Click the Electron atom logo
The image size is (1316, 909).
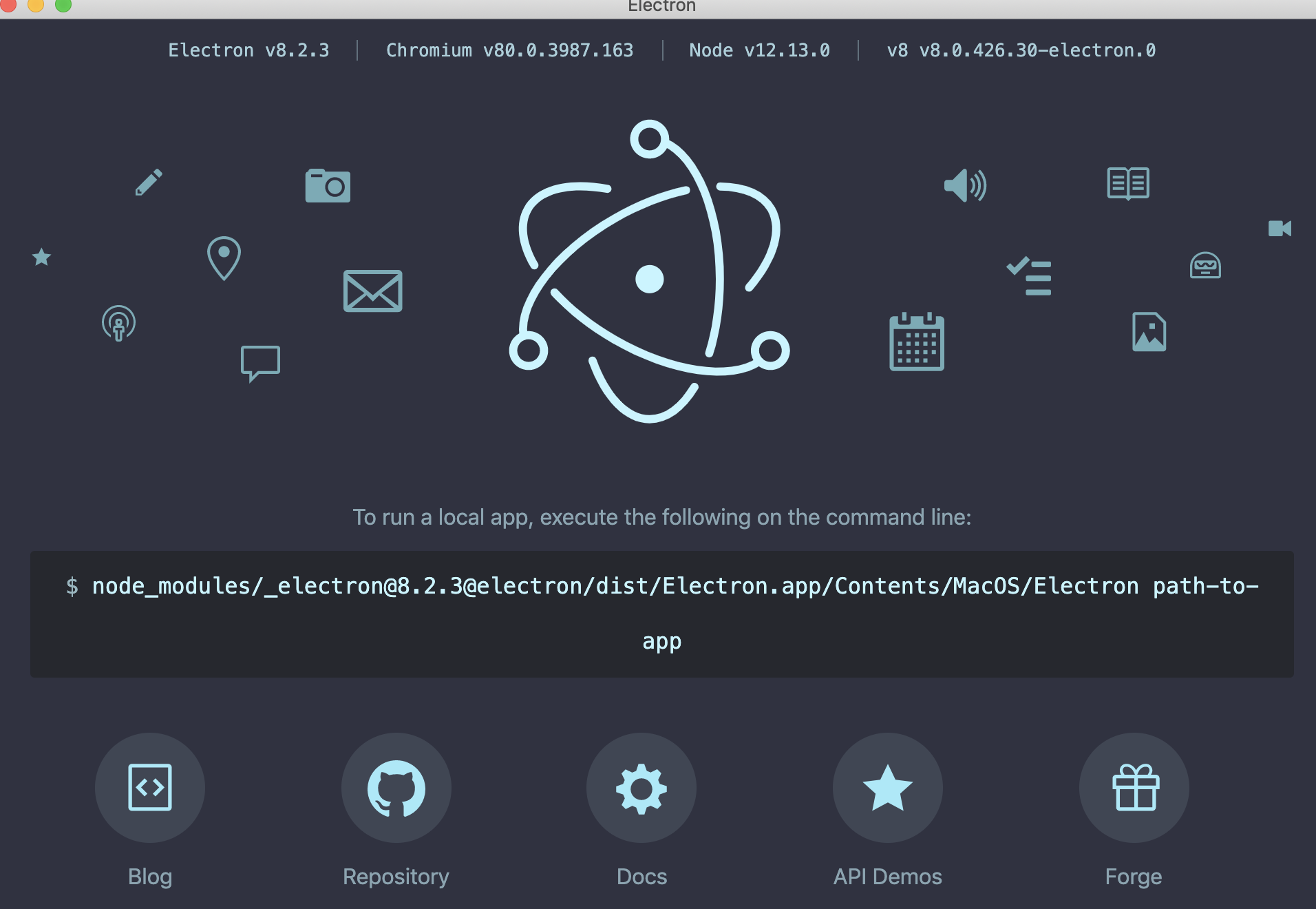point(650,275)
